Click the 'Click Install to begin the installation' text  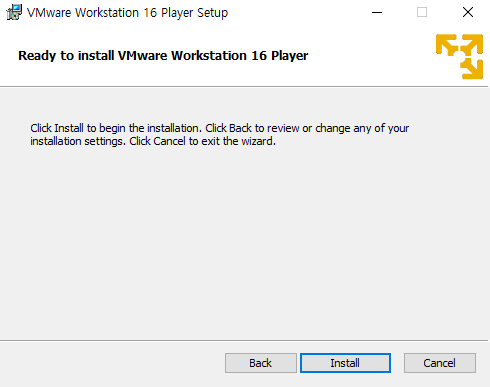click(x=115, y=128)
